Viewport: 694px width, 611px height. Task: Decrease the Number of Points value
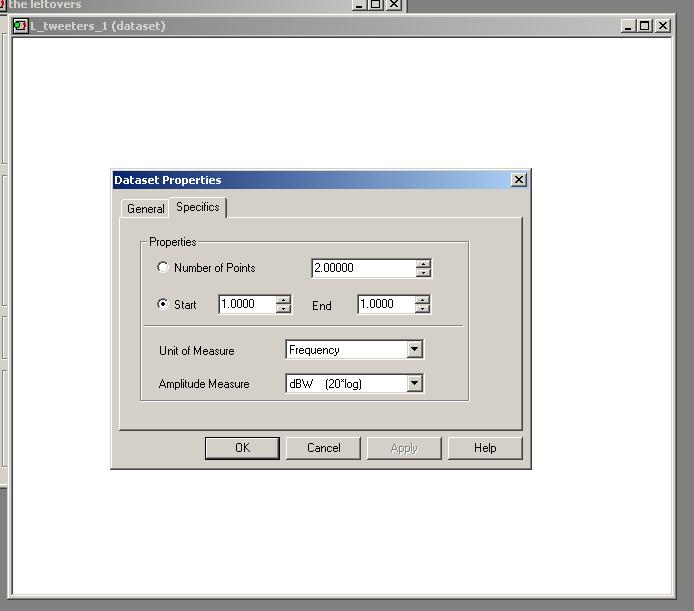coord(423,272)
